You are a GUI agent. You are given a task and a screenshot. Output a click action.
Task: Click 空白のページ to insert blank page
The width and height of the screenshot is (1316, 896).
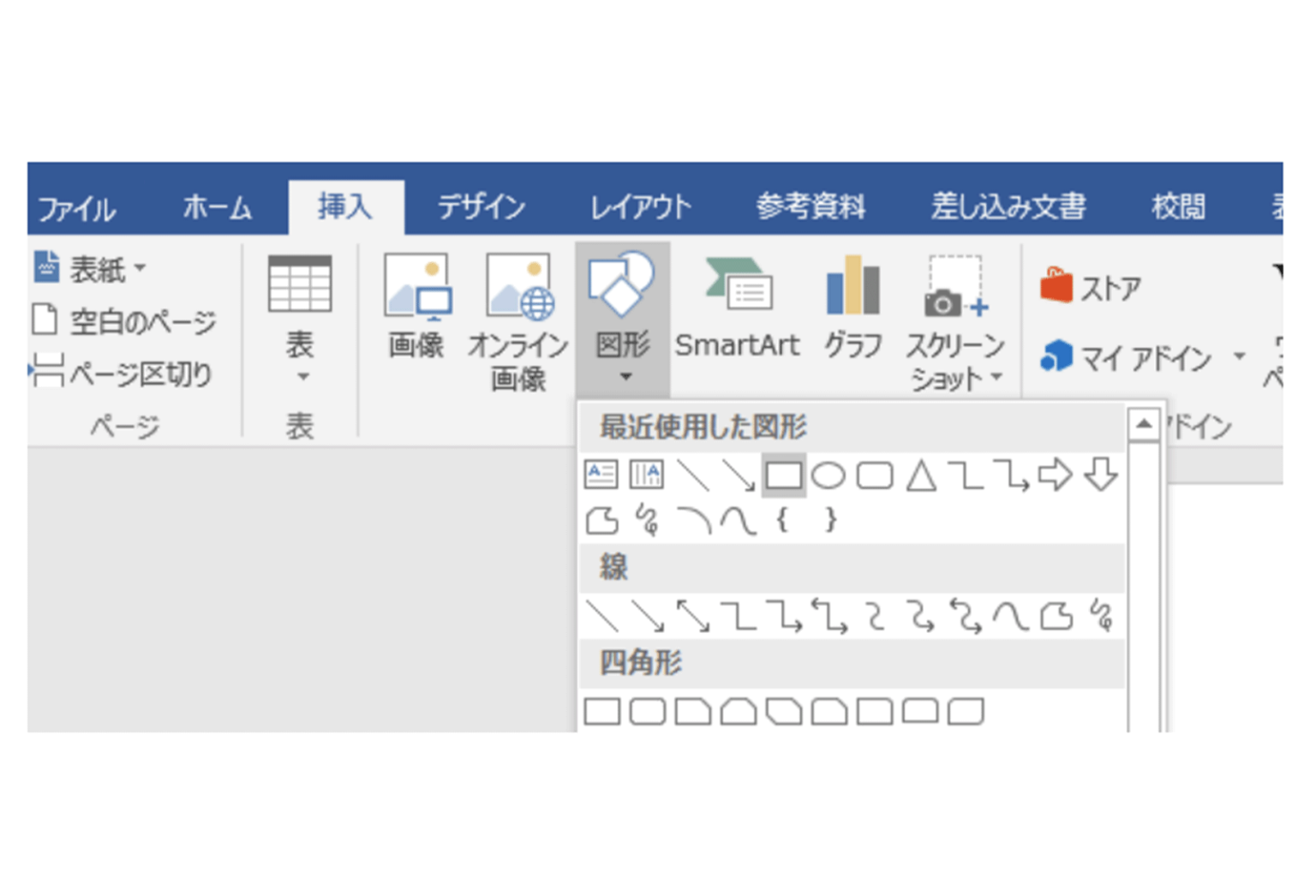tap(125, 321)
